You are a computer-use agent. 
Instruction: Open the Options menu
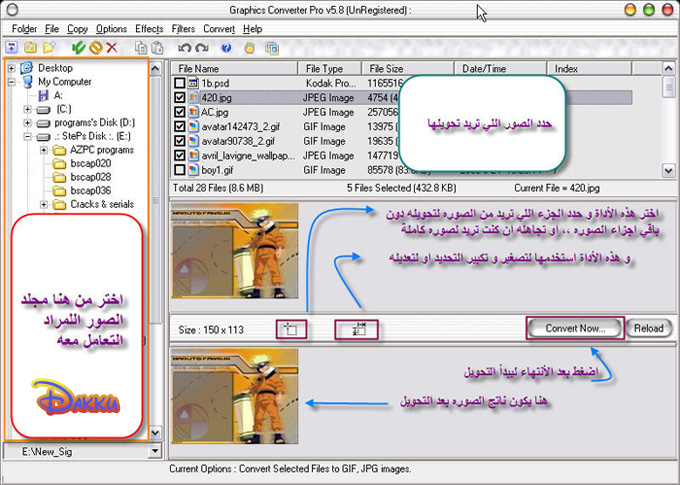point(111,29)
